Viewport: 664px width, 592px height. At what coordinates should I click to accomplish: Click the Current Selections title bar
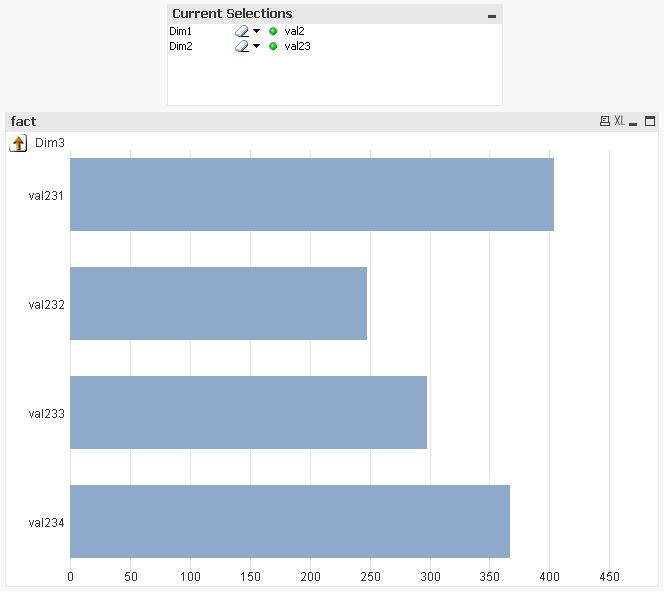pos(335,14)
